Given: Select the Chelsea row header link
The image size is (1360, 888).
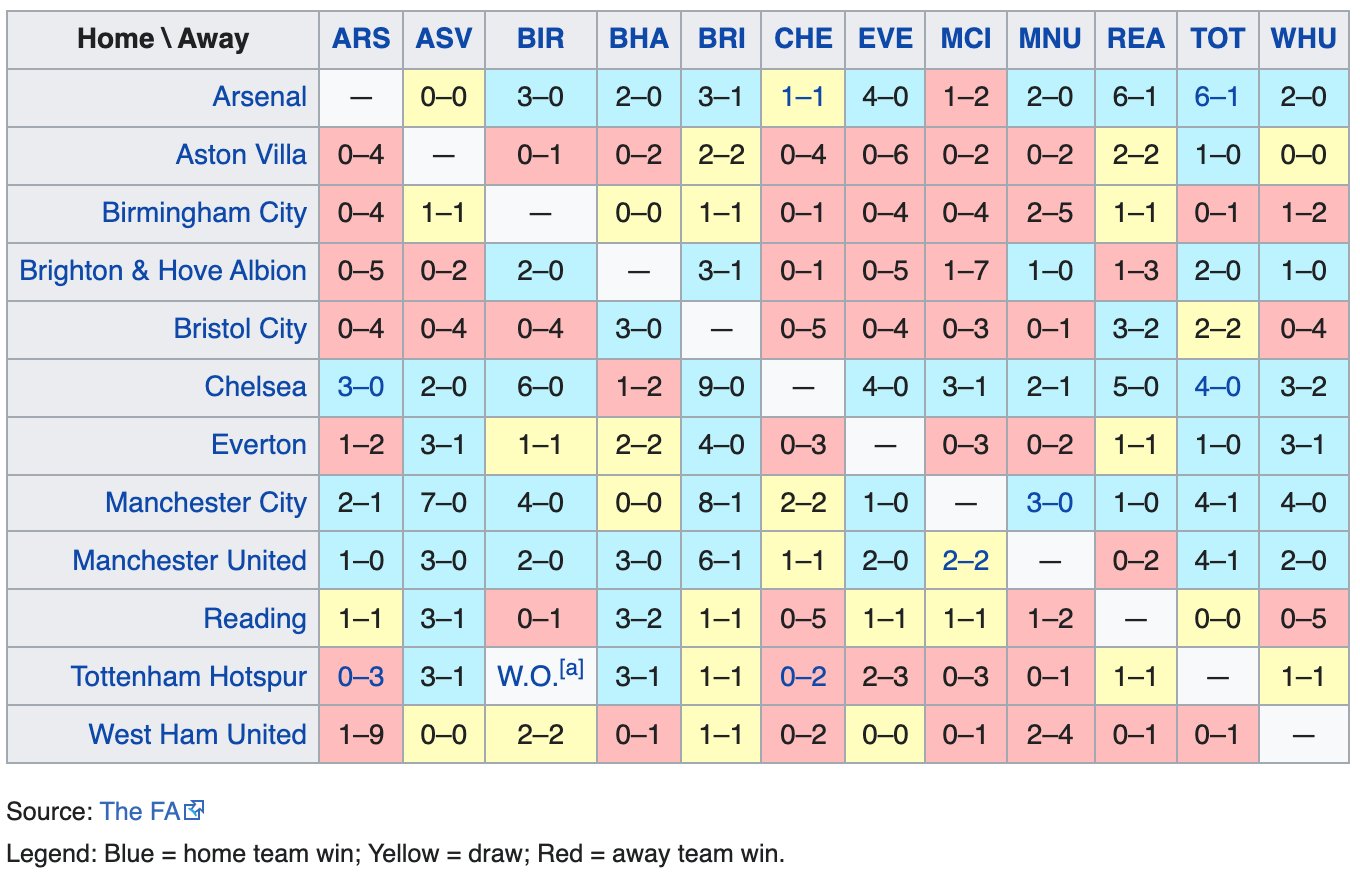Looking at the screenshot, I should 255,387.
